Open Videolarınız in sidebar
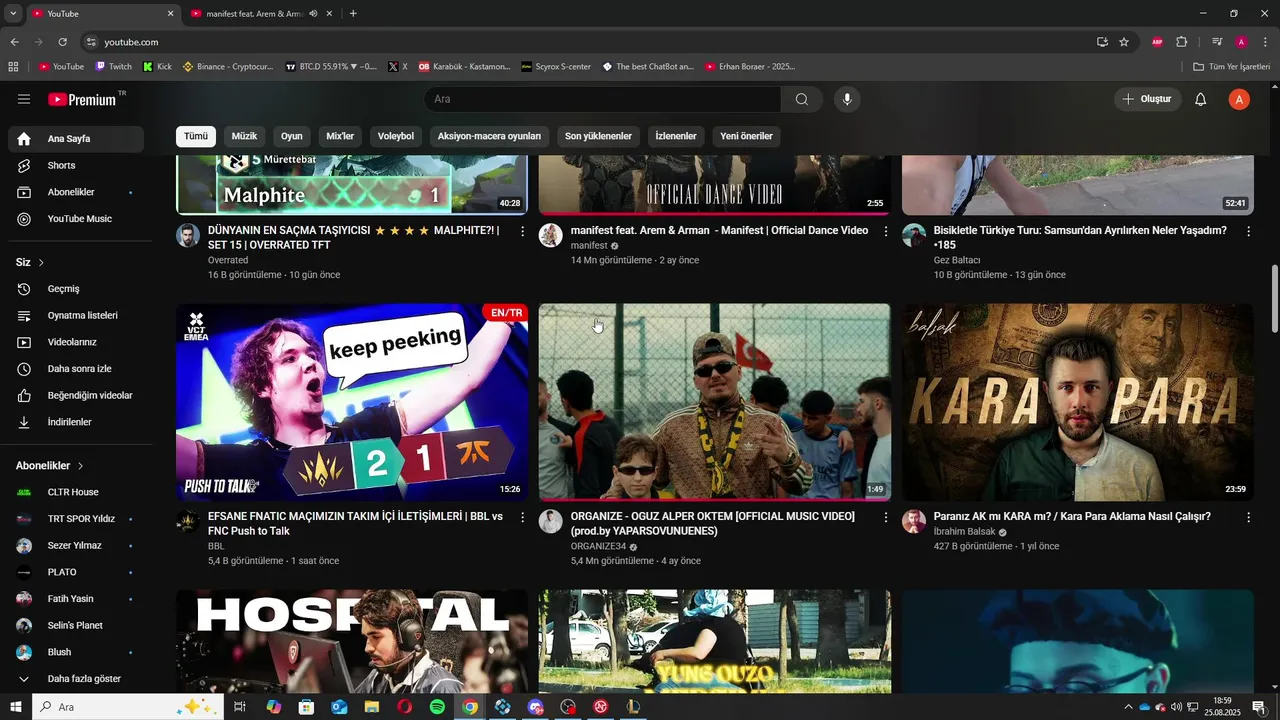This screenshot has height=720, width=1280. pyautogui.click(x=75, y=342)
